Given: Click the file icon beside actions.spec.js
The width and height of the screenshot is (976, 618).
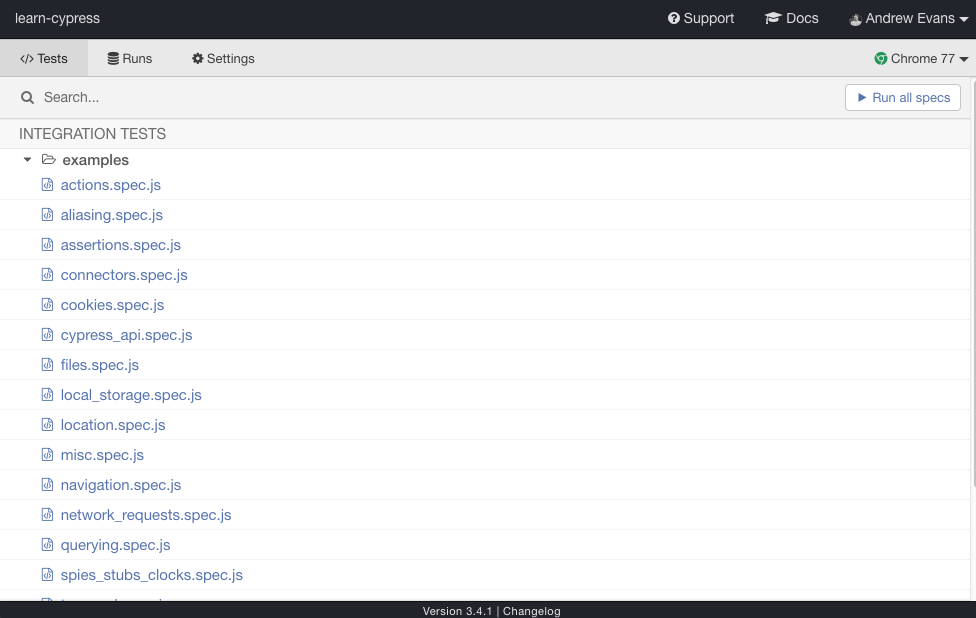Looking at the screenshot, I should pos(47,185).
